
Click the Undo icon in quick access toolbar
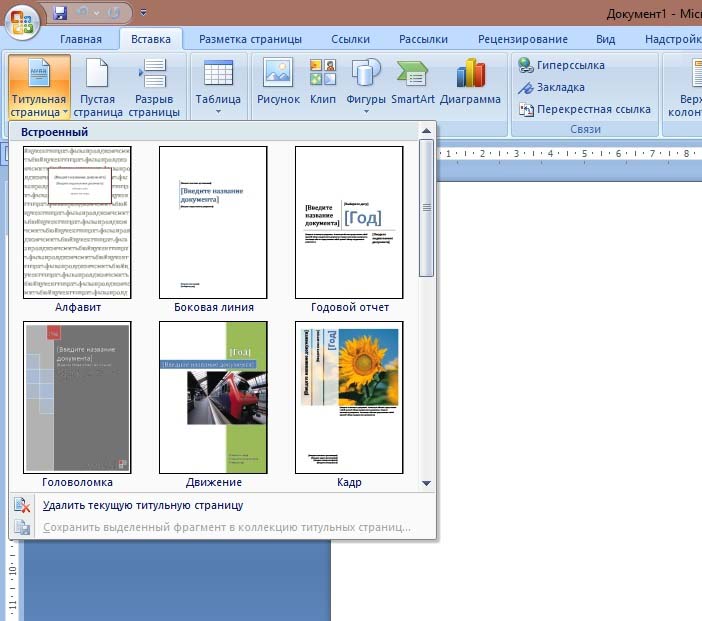82,13
